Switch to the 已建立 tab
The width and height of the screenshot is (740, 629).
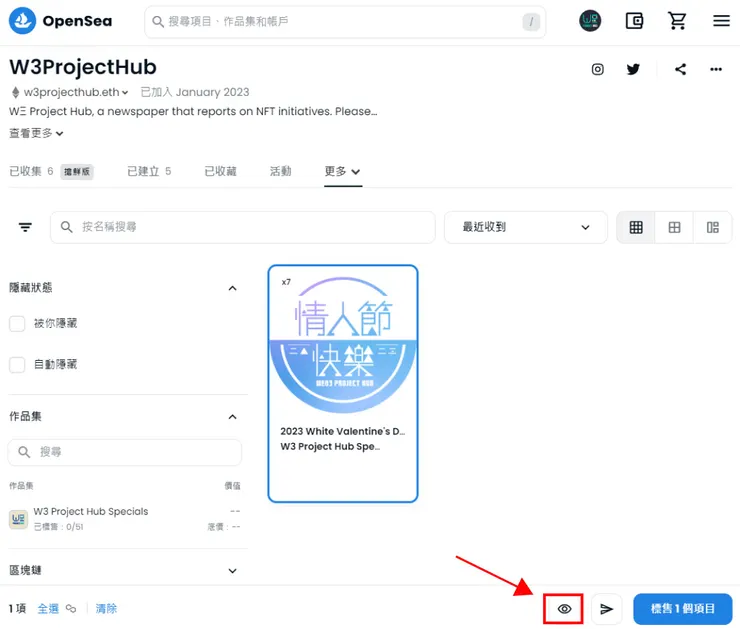coord(149,171)
